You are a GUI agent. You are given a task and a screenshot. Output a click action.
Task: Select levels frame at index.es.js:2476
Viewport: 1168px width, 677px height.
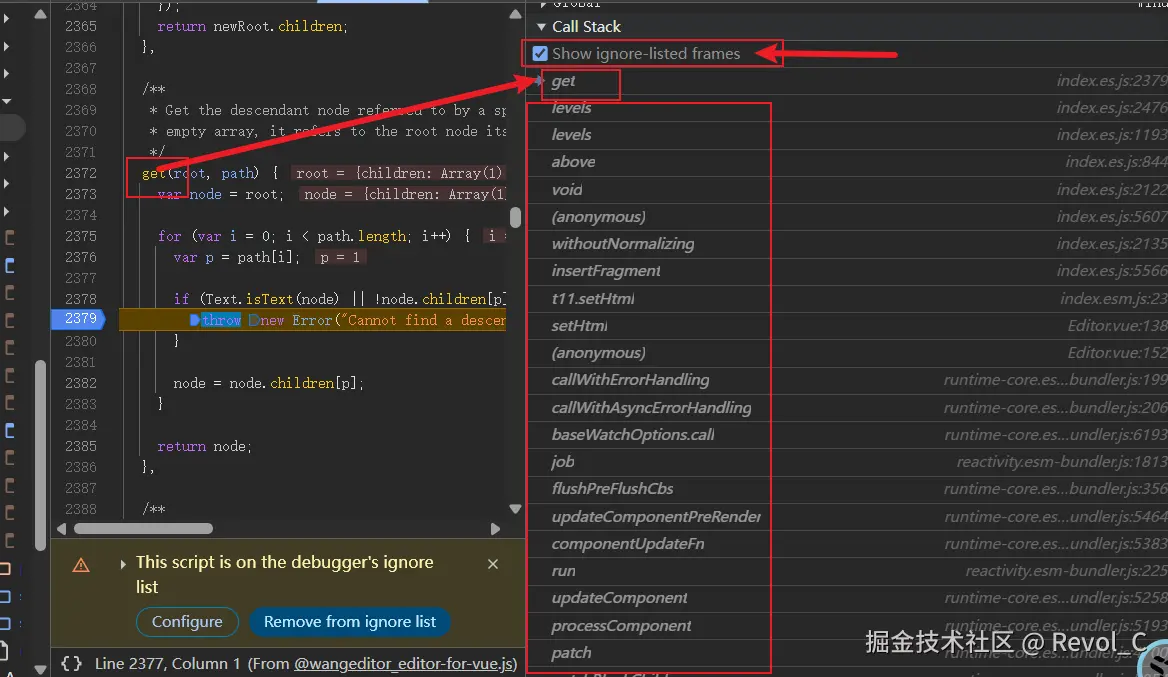[847, 108]
